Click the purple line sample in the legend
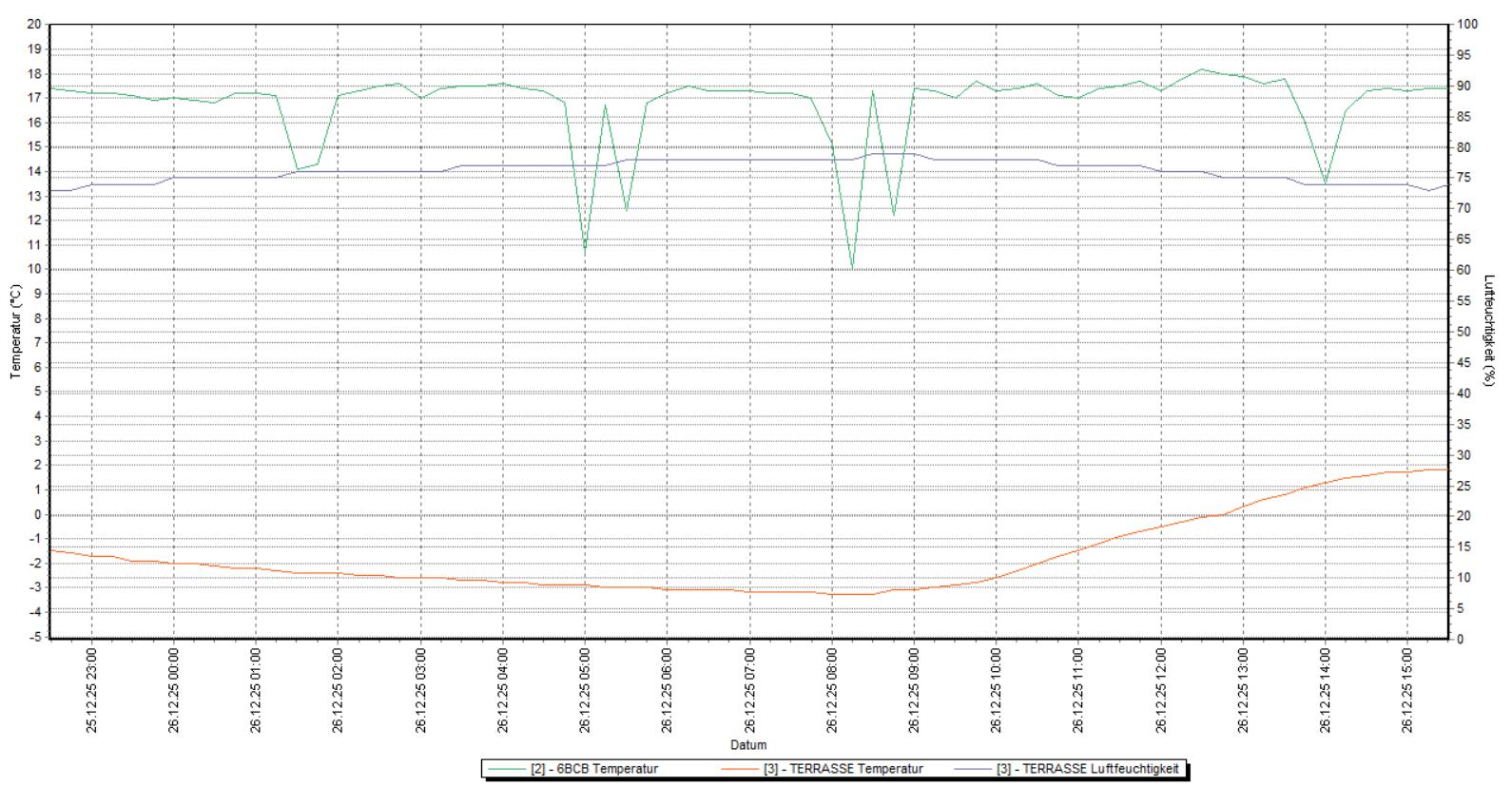 coord(970,769)
